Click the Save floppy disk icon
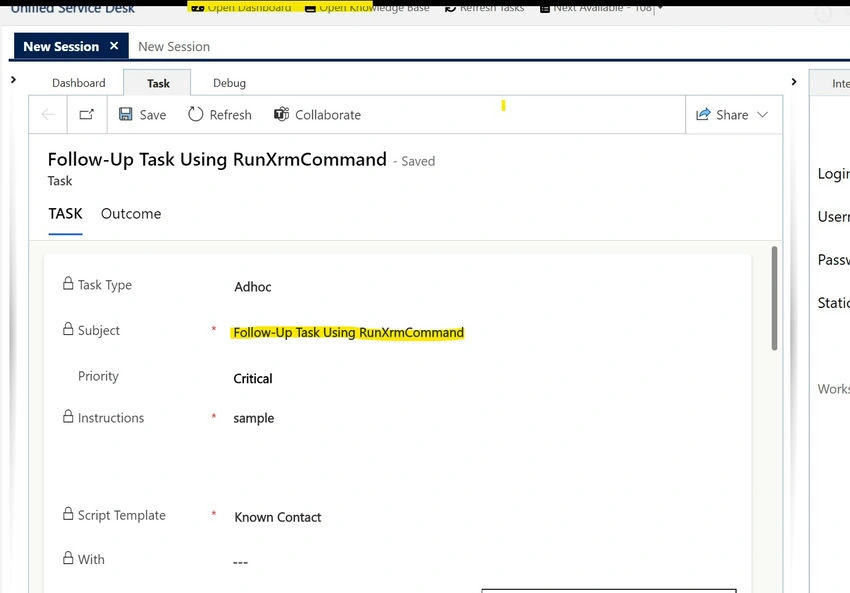This screenshot has height=593, width=850. [x=126, y=114]
